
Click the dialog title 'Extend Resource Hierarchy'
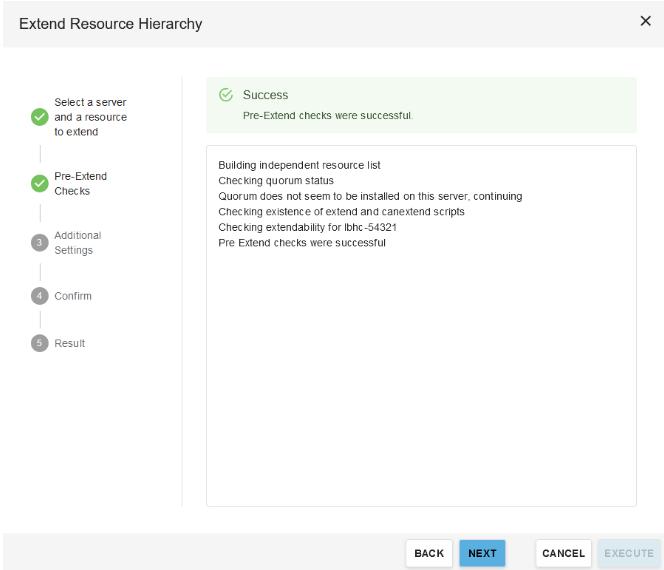tap(110, 23)
